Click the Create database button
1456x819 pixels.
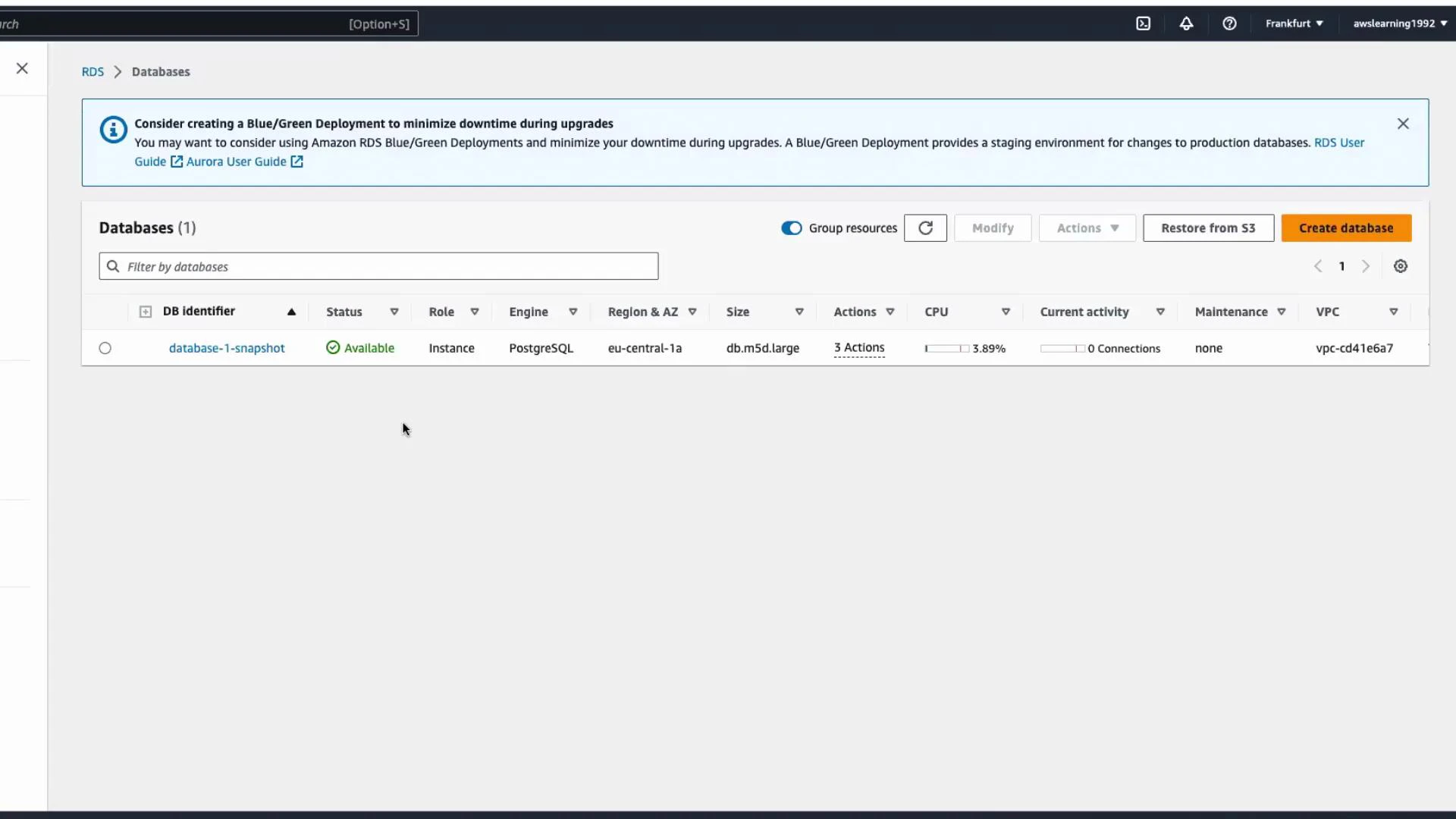[1346, 227]
